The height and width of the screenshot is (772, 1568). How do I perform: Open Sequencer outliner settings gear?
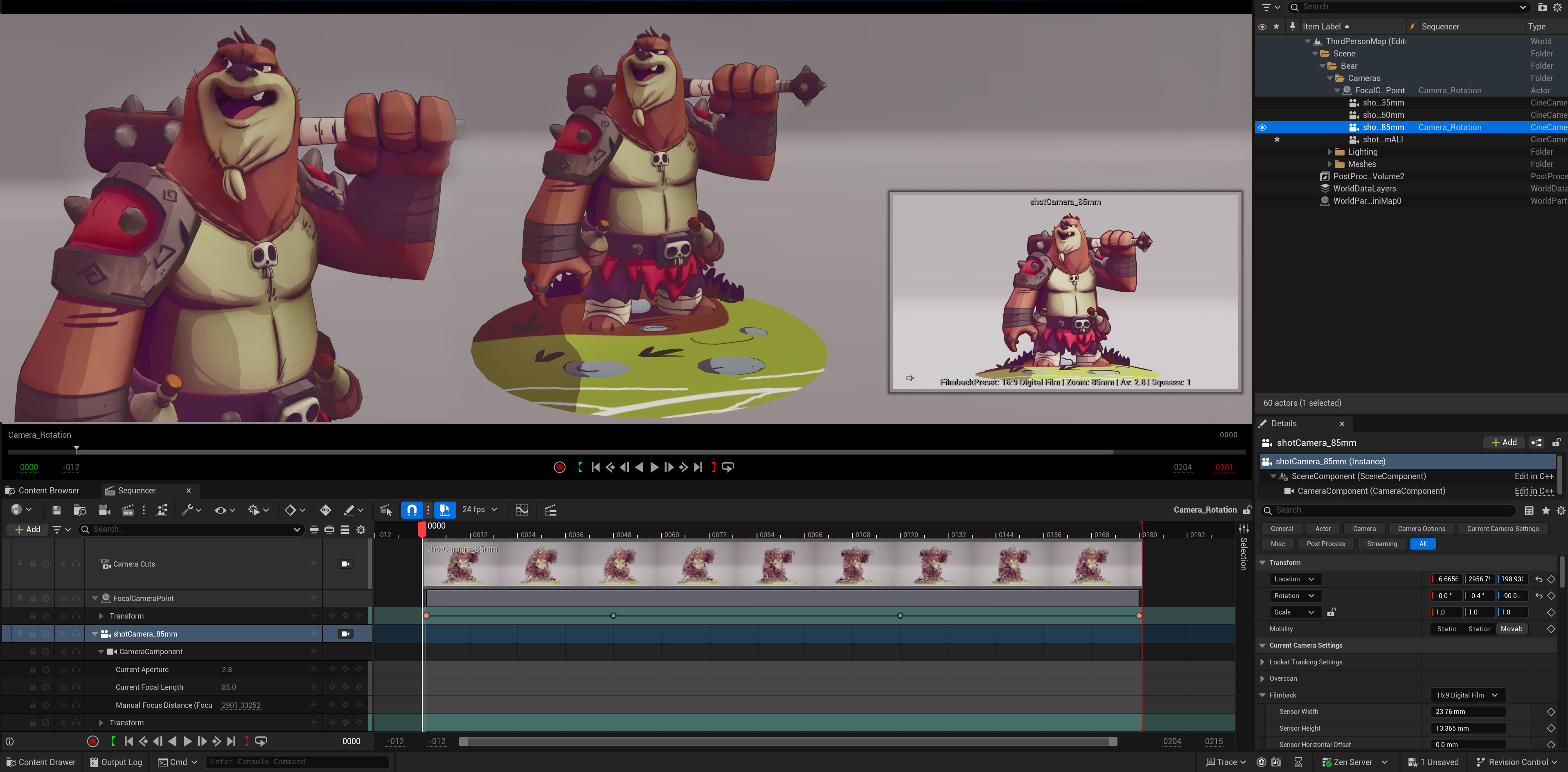361,529
